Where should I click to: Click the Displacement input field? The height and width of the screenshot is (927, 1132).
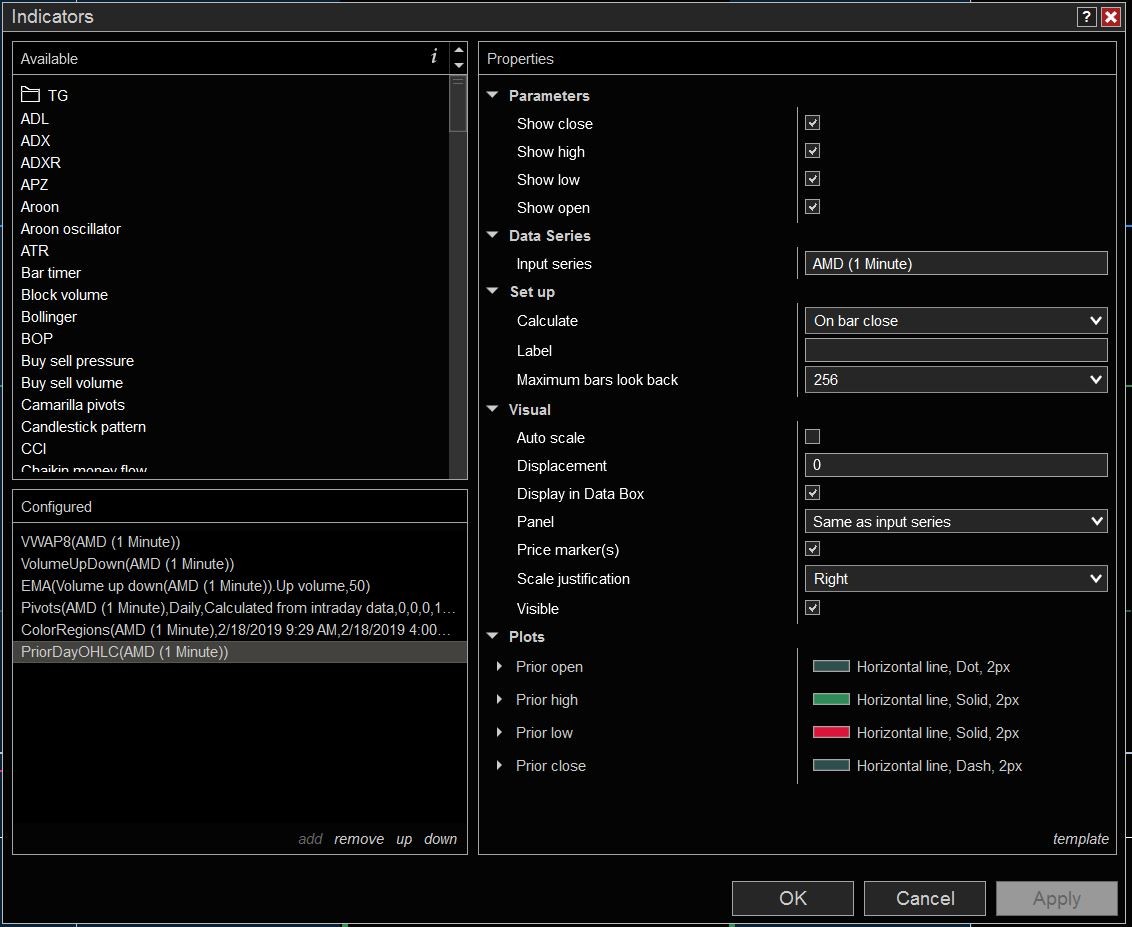(x=956, y=465)
